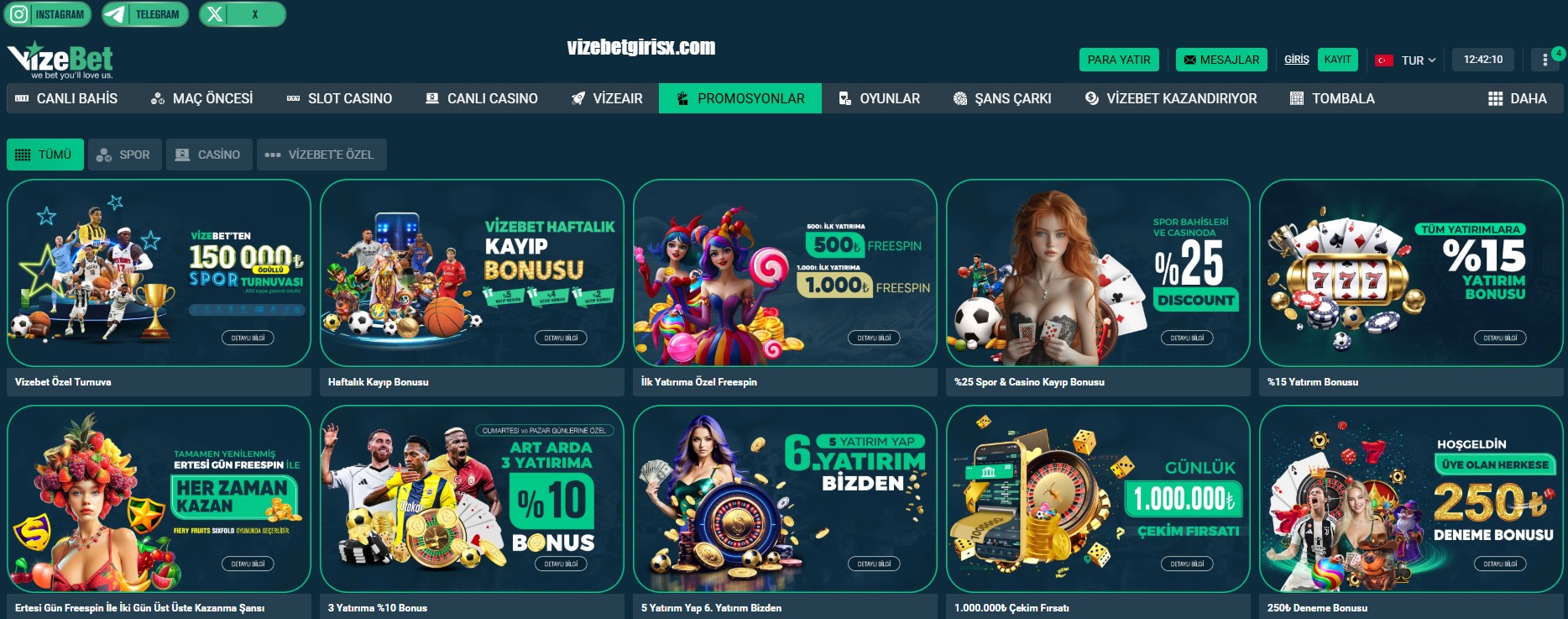The image size is (1568, 619).
Task: Click the Kayıt register button
Action: (1337, 60)
